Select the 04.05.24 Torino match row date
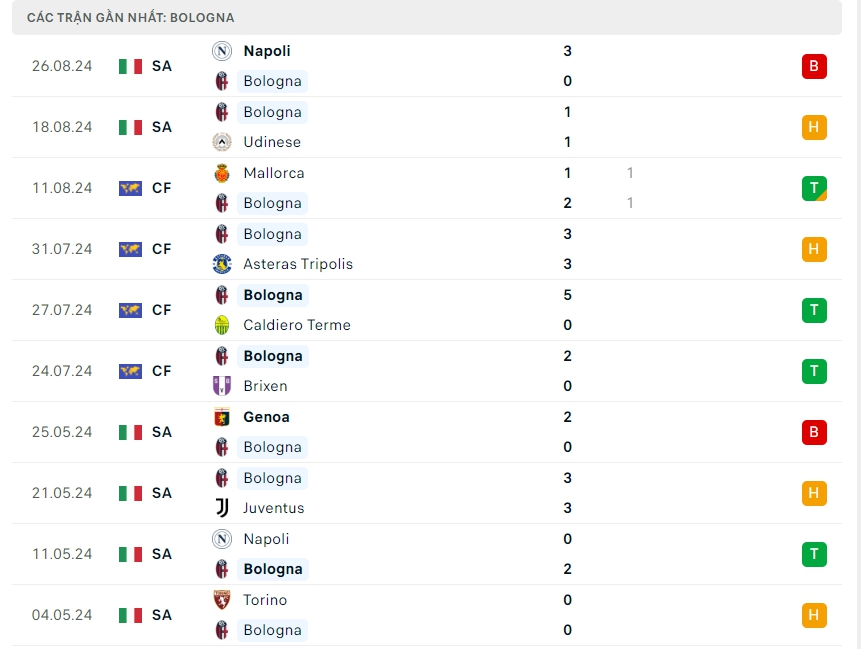The image size is (861, 649). coord(62,615)
